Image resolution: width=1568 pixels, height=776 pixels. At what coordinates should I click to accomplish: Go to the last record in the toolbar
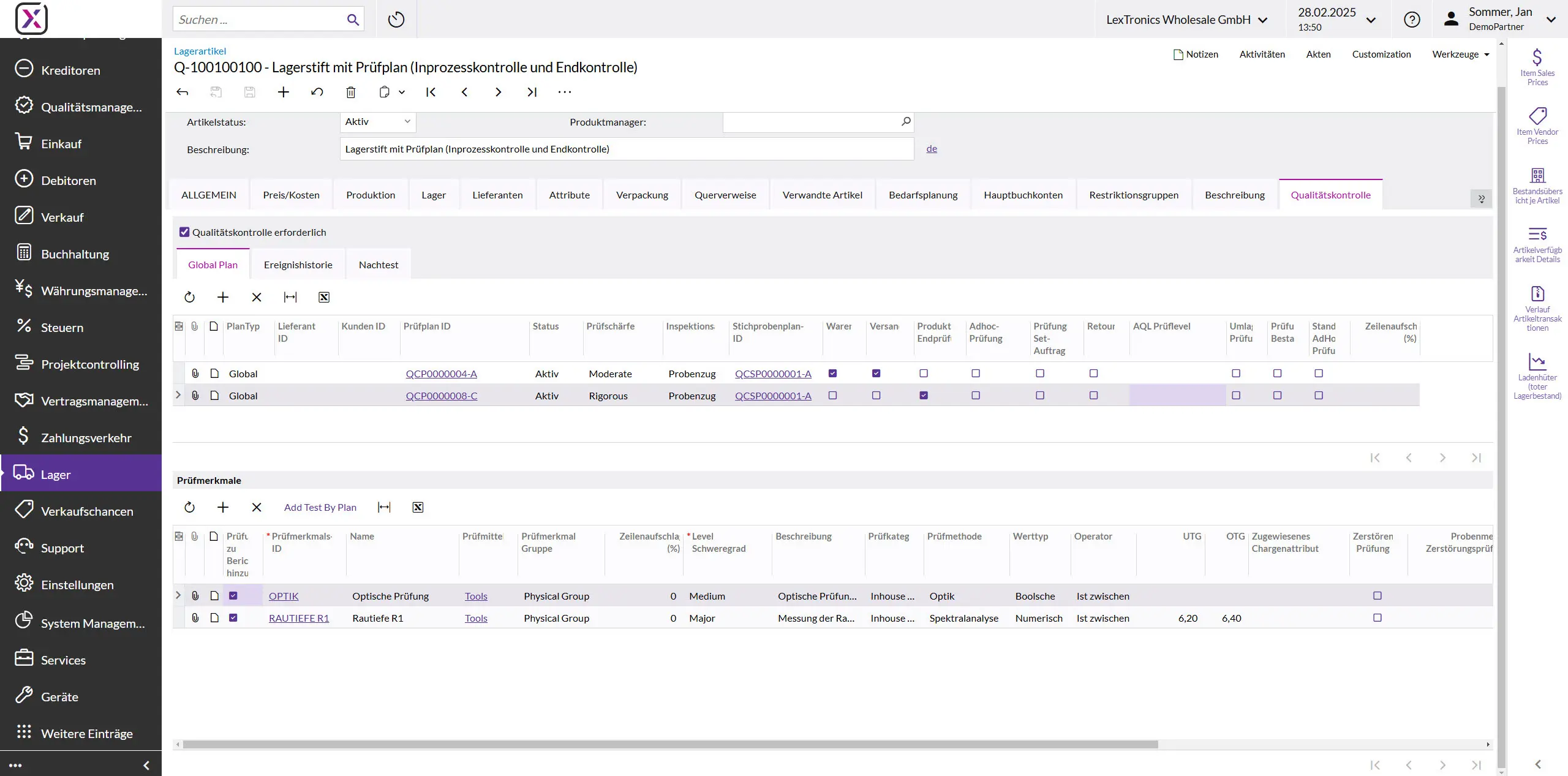coord(532,92)
